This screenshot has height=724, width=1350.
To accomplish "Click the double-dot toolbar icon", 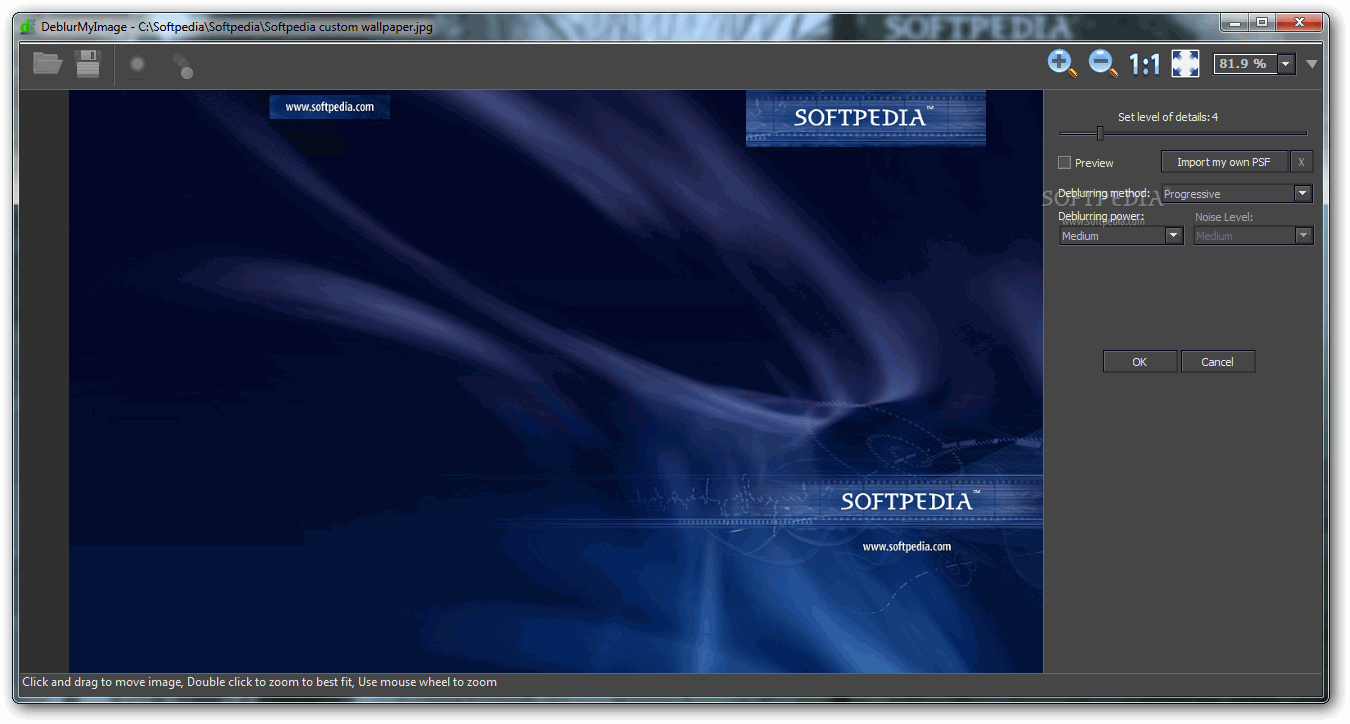I will (182, 66).
